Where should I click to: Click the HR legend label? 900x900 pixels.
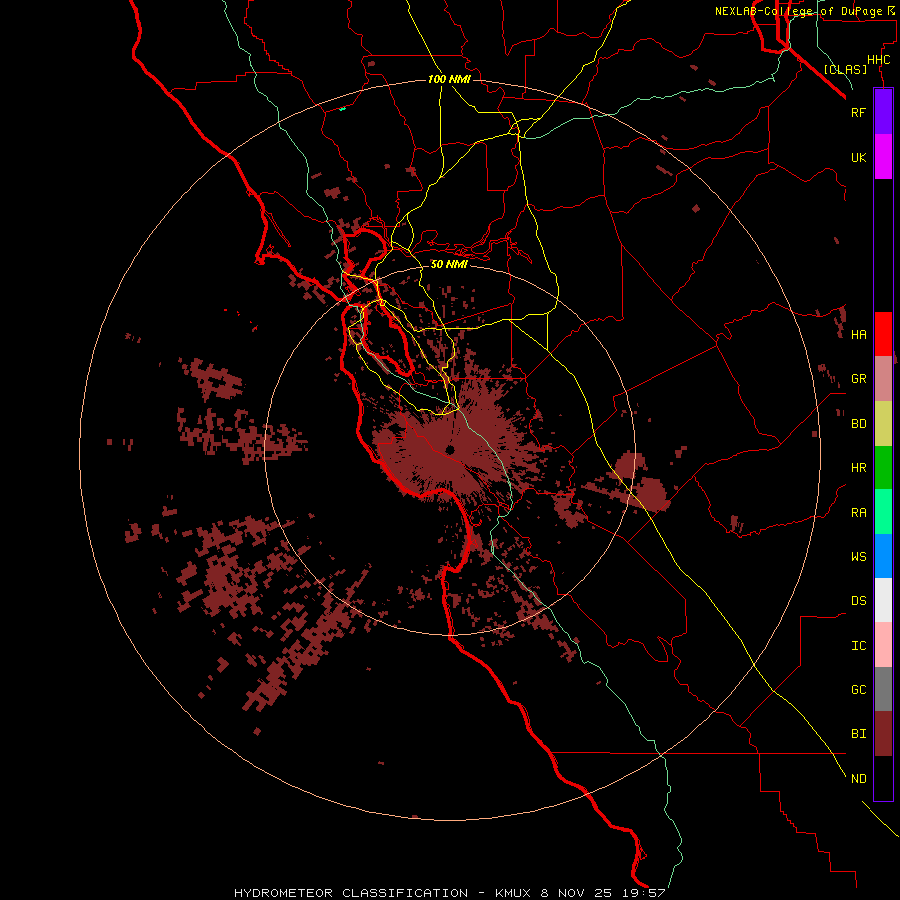[x=858, y=468]
